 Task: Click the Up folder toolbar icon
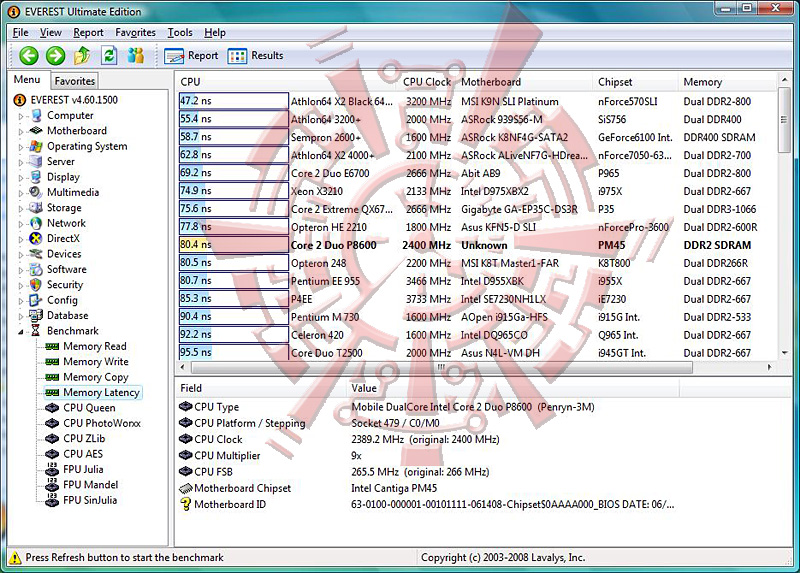tap(82, 55)
